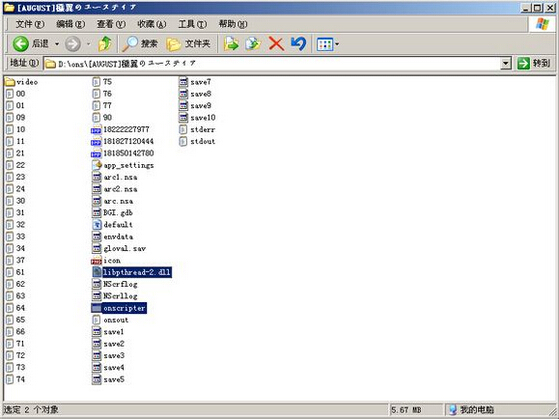559x420 pixels.
Task: Click the Move To folder icon
Action: [x=231, y=44]
